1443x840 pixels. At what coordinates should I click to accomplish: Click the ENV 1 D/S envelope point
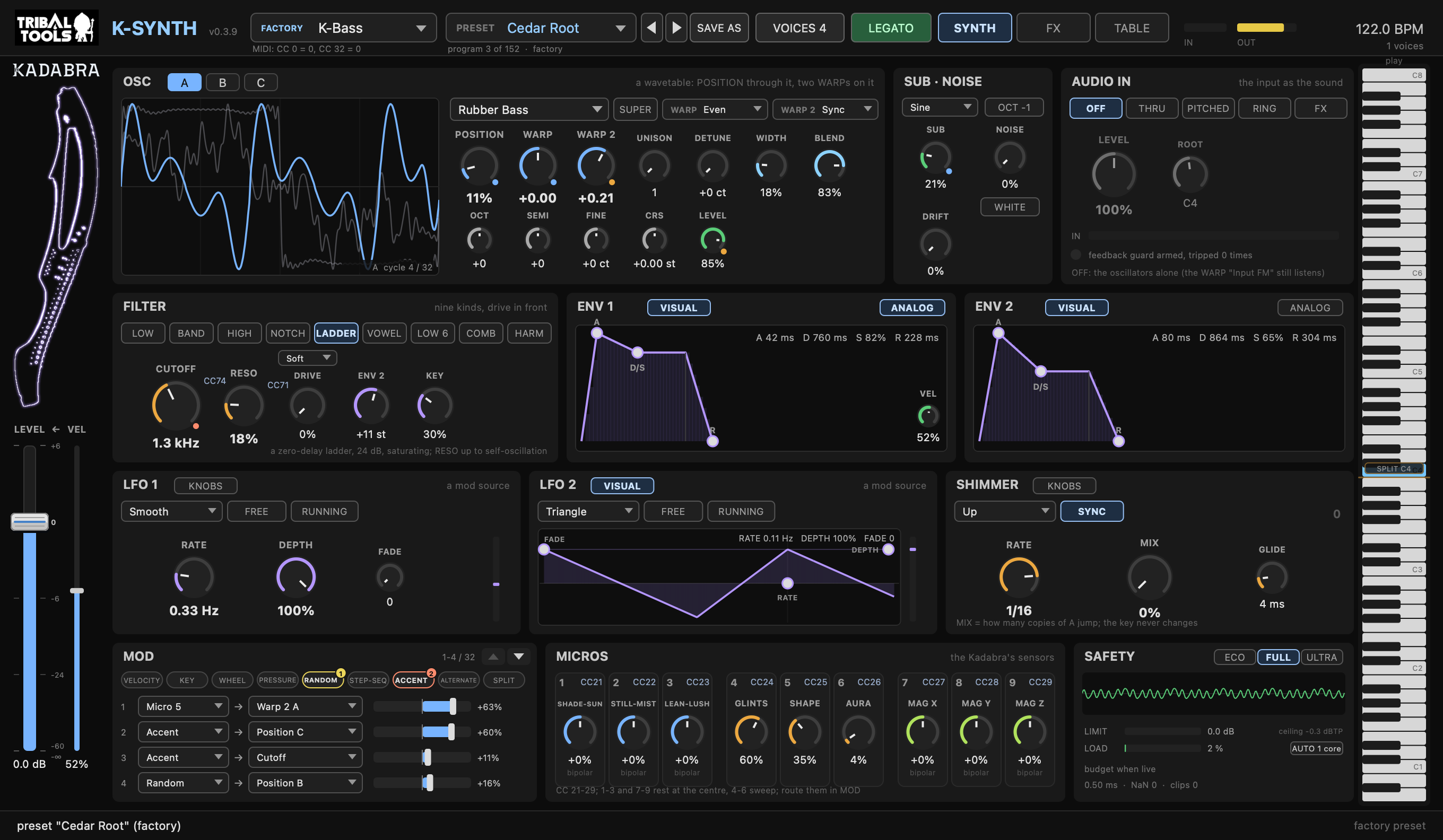[x=637, y=352]
